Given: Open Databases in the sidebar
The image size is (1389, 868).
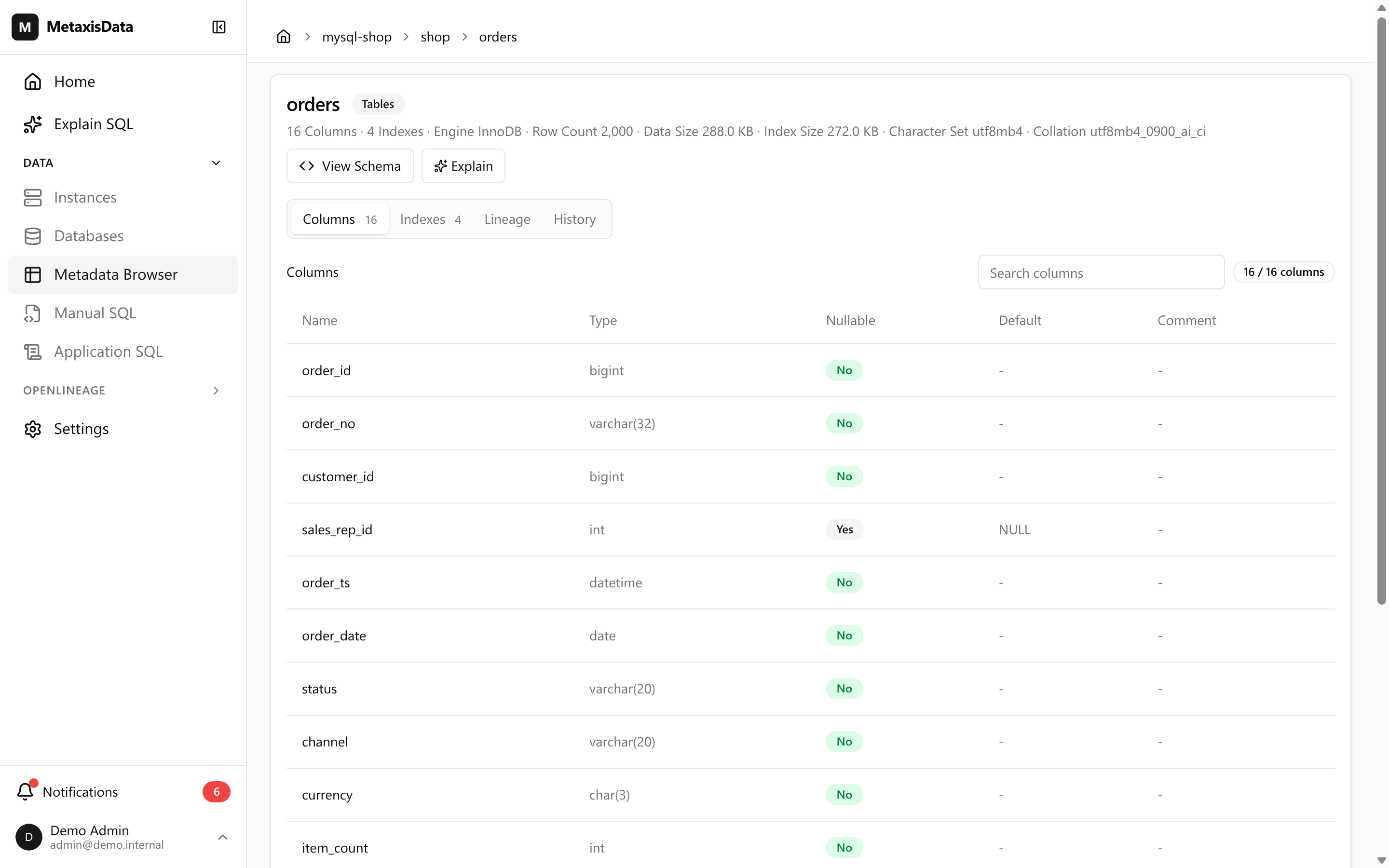Looking at the screenshot, I should pyautogui.click(x=123, y=236).
